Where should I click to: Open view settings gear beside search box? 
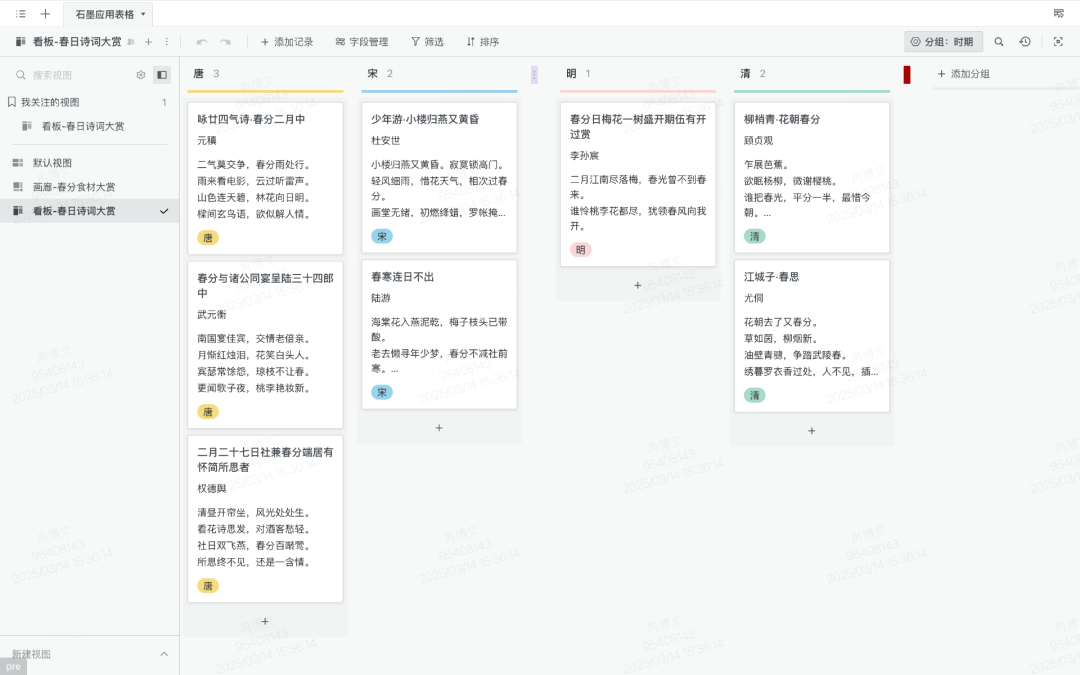(141, 75)
